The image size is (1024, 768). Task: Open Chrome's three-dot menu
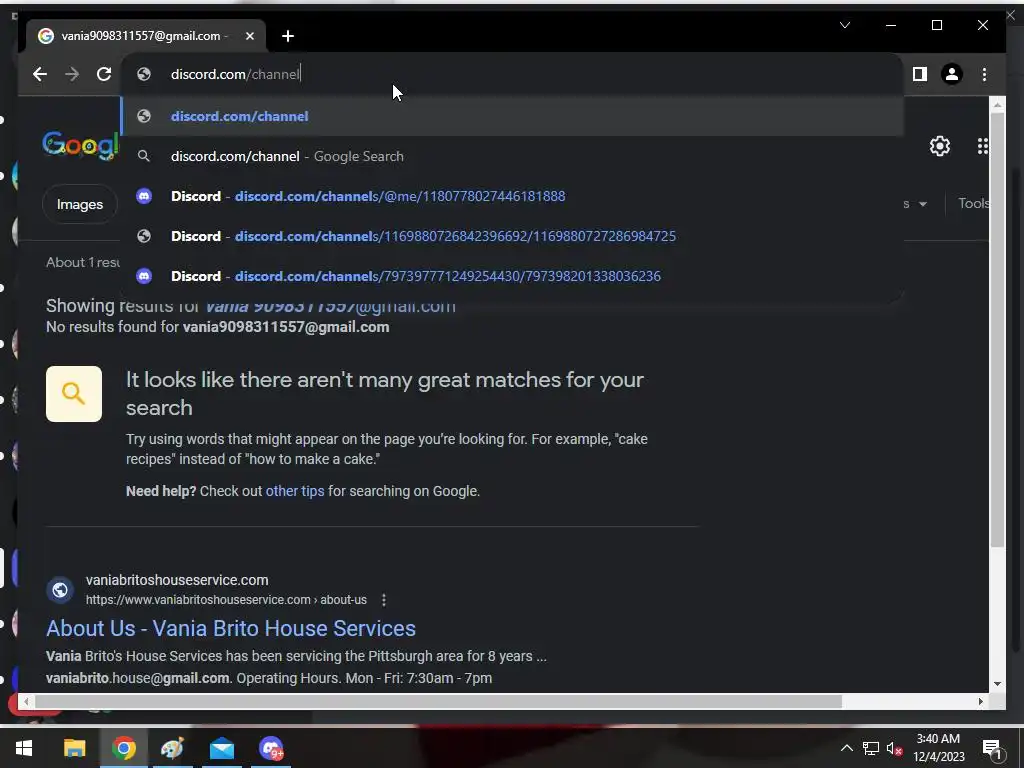984,74
